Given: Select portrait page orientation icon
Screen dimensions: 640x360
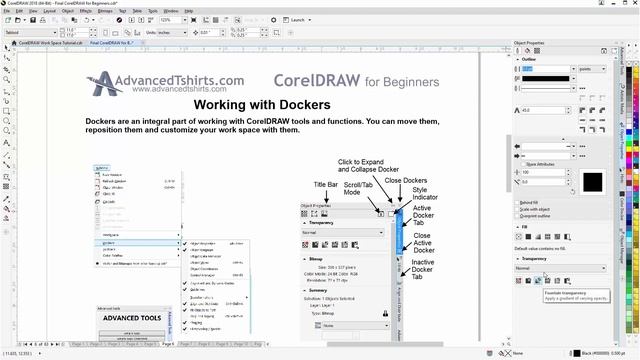Looking at the screenshot, I should pyautogui.click(x=106, y=32).
